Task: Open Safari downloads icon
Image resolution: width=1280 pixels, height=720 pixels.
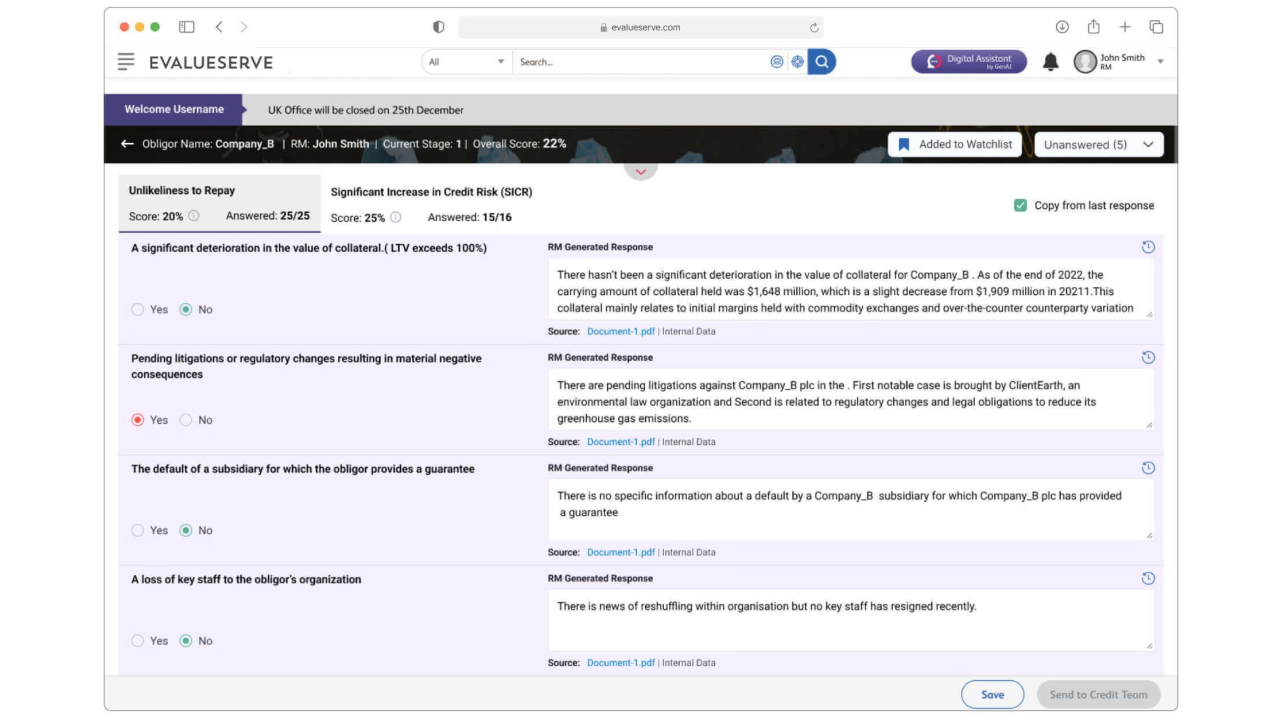Action: [x=1062, y=27]
